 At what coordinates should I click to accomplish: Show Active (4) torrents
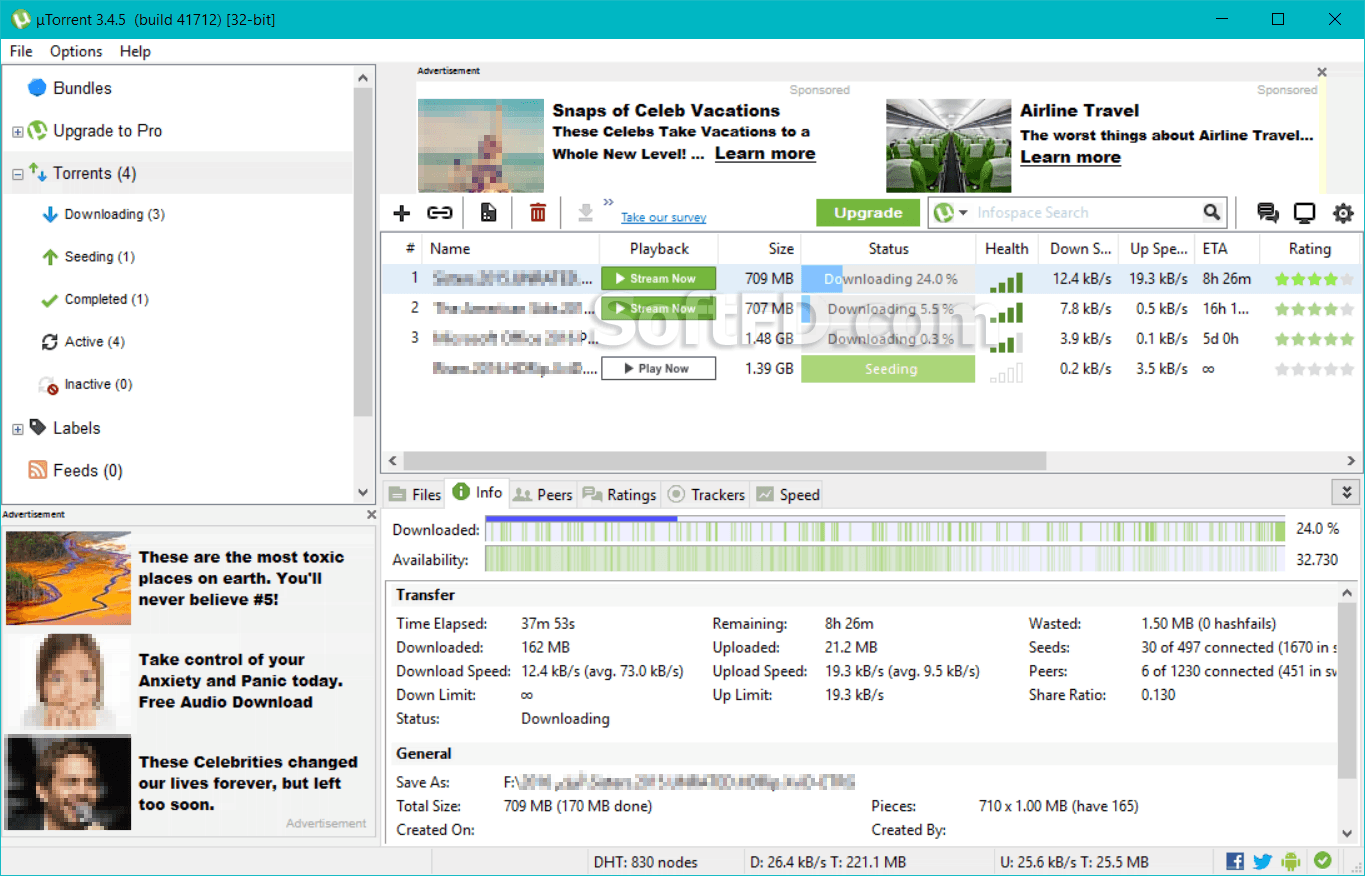[x=94, y=342]
